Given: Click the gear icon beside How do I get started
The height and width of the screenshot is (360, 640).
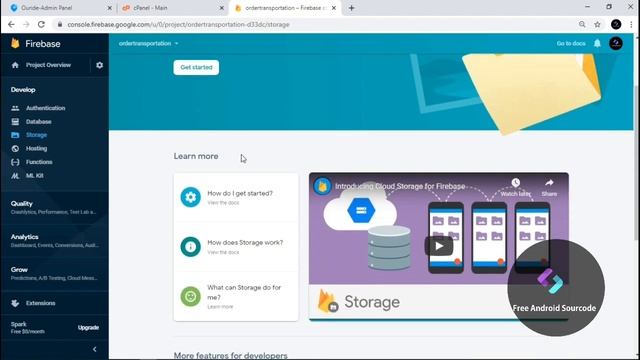Looking at the screenshot, I should pyautogui.click(x=191, y=197).
